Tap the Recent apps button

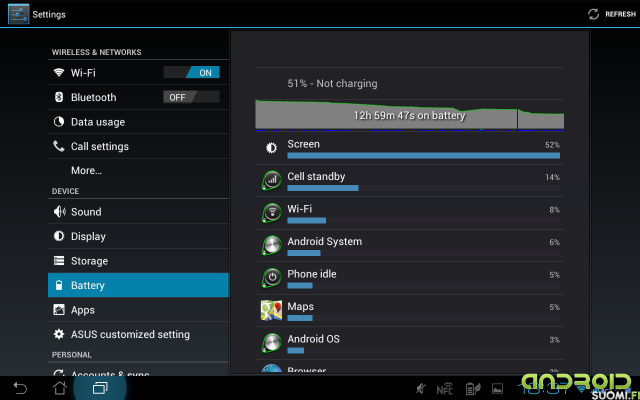click(x=100, y=388)
